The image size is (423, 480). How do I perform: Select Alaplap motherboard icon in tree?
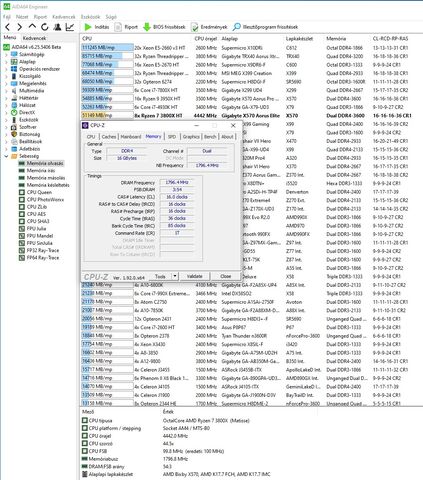(14, 62)
